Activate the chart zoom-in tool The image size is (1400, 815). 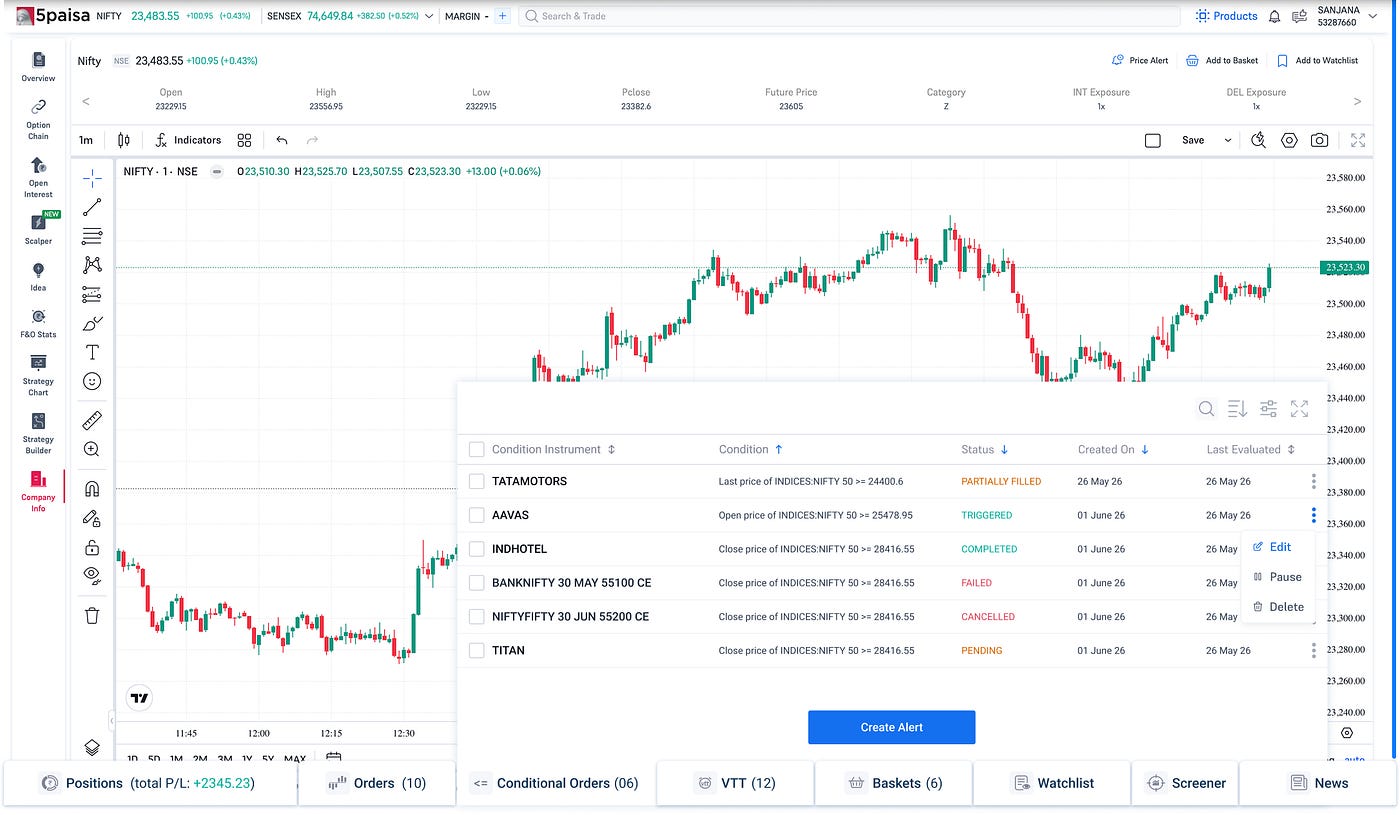(92, 449)
